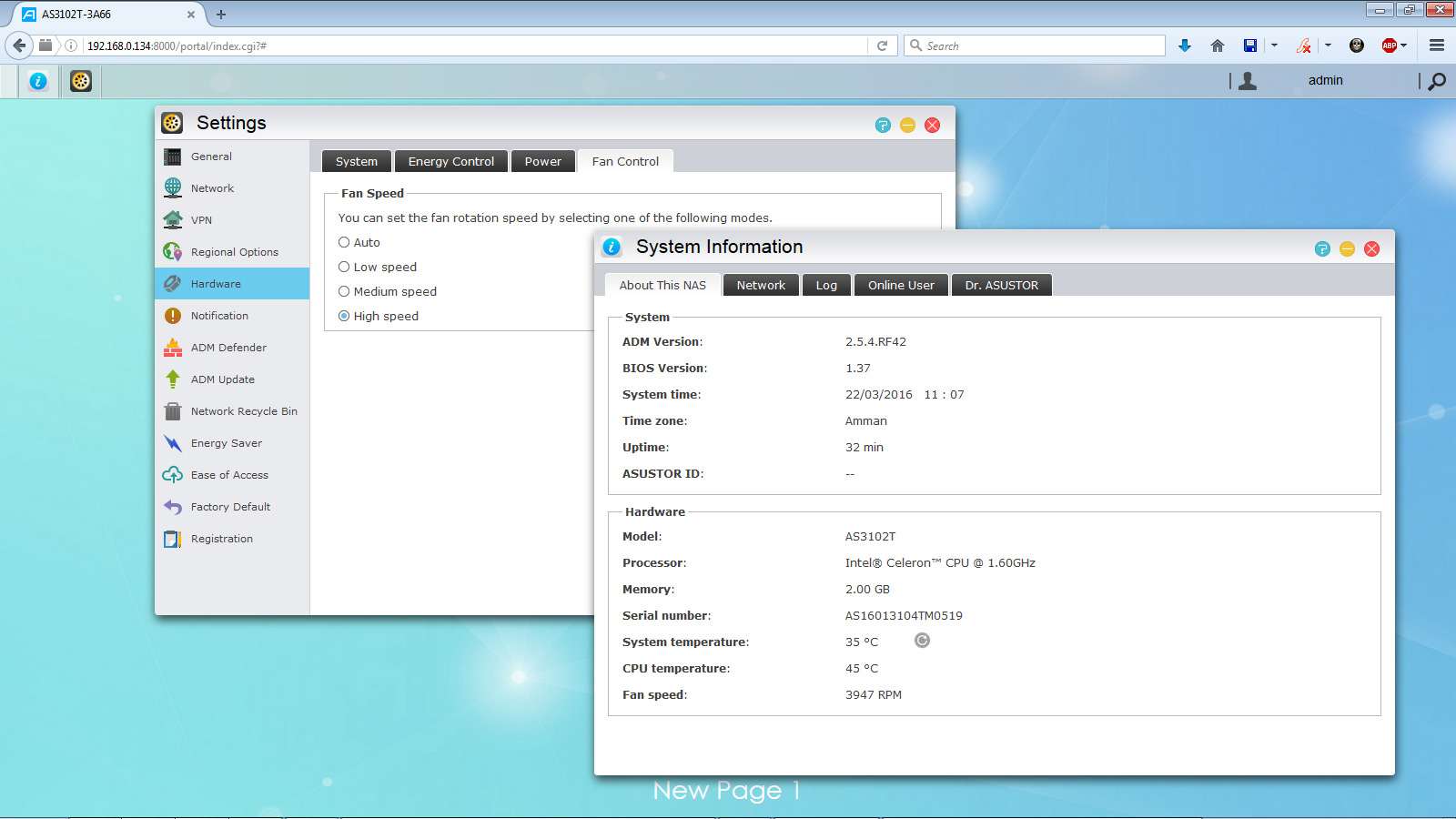Click the memory value 2.00 GB

(867, 590)
